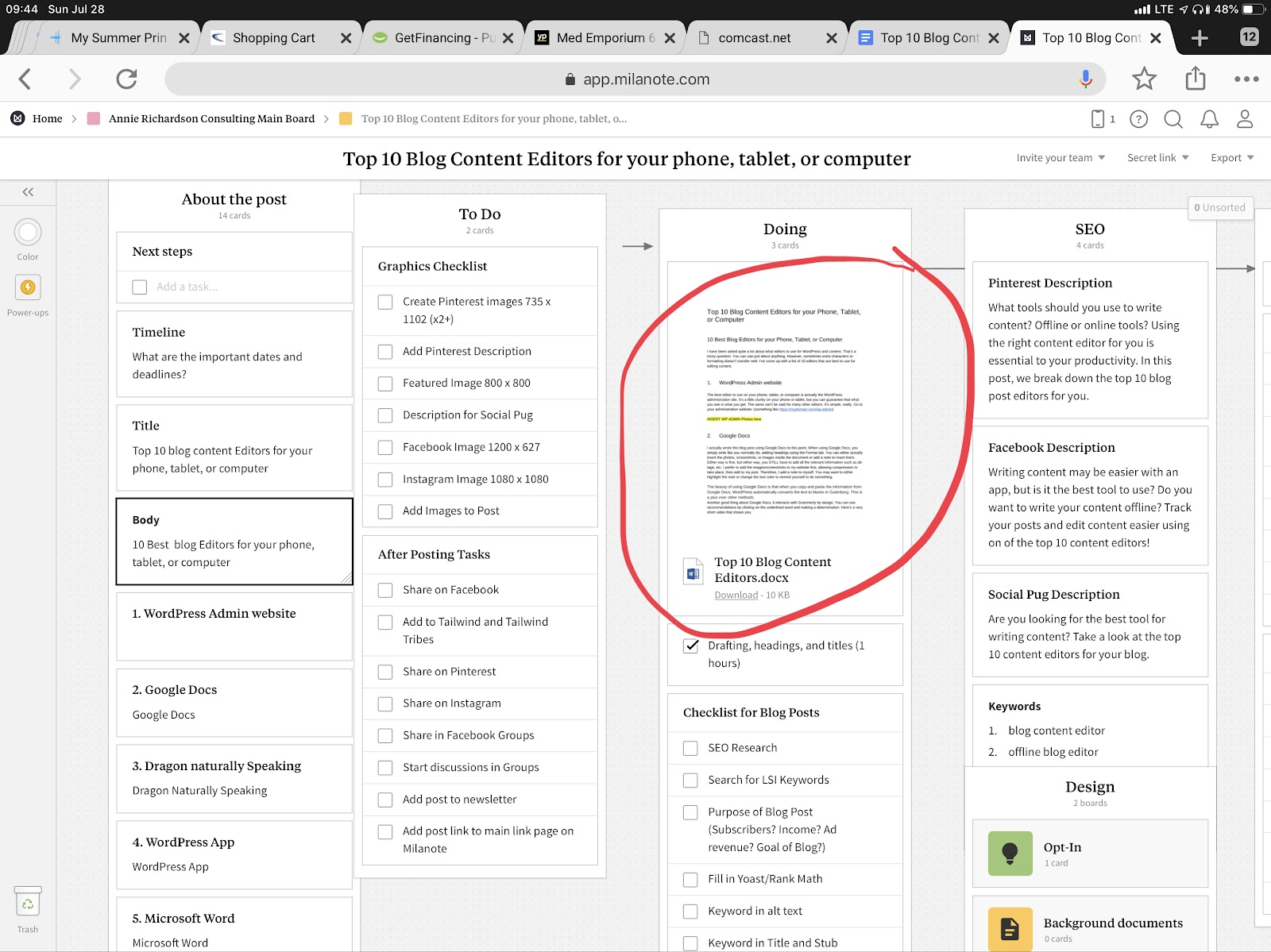1271x952 pixels.
Task: Open the browser three-dot menu
Action: click(1246, 79)
